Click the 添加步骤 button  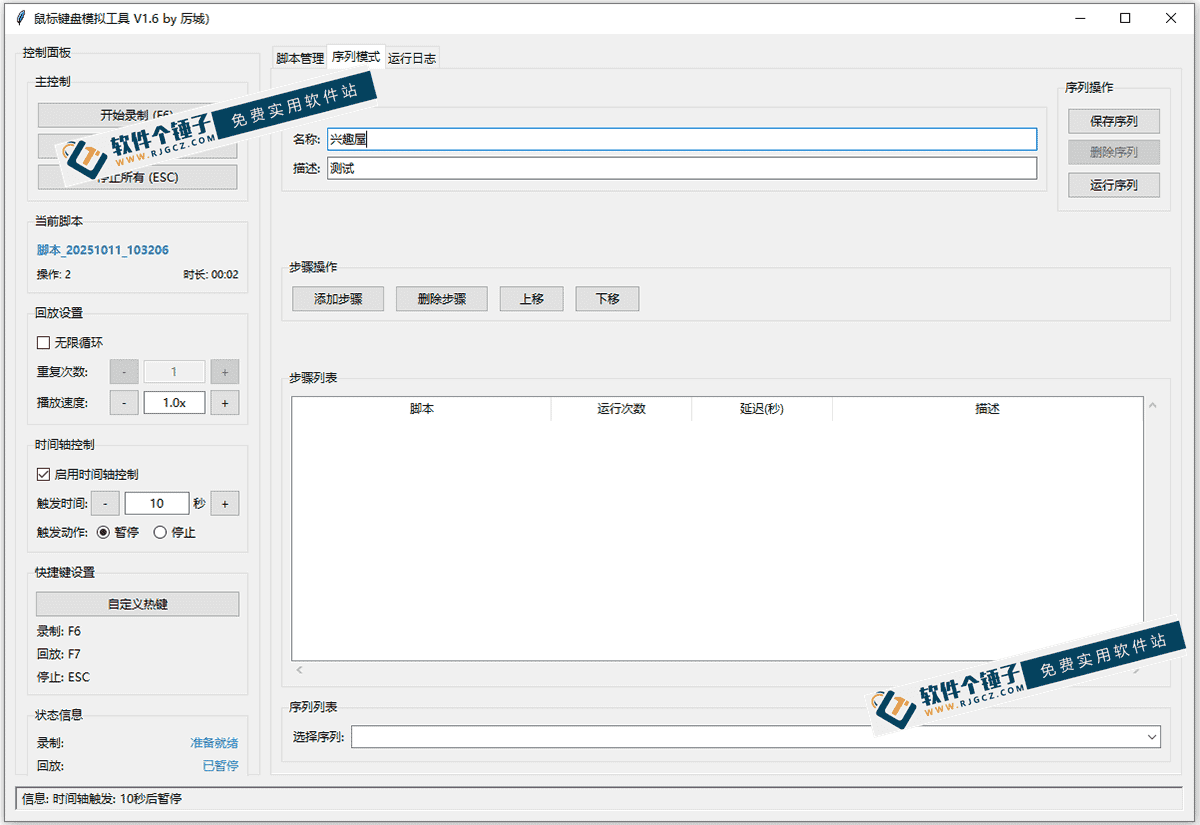337,298
